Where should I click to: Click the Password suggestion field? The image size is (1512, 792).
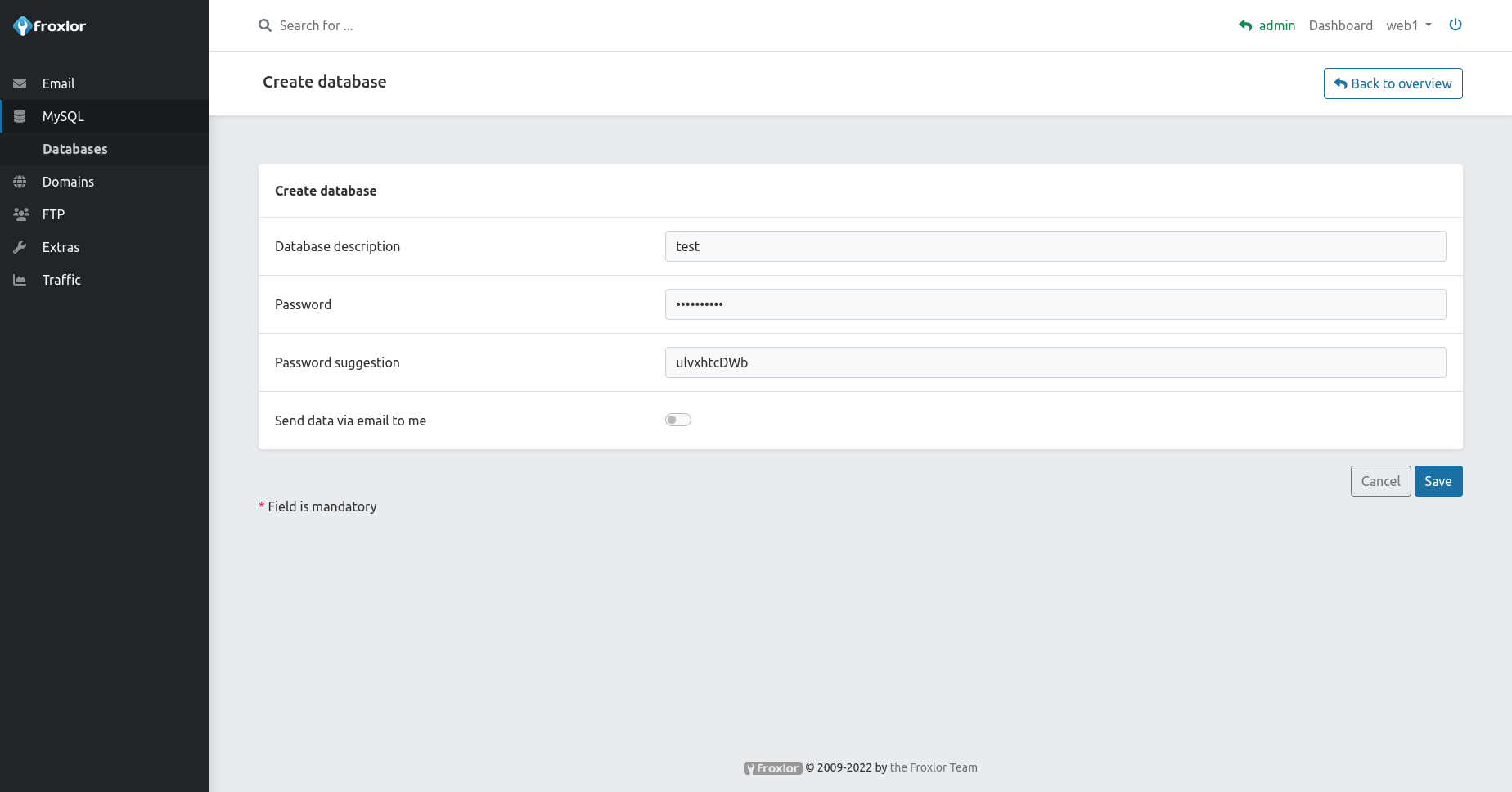pyautogui.click(x=1055, y=362)
